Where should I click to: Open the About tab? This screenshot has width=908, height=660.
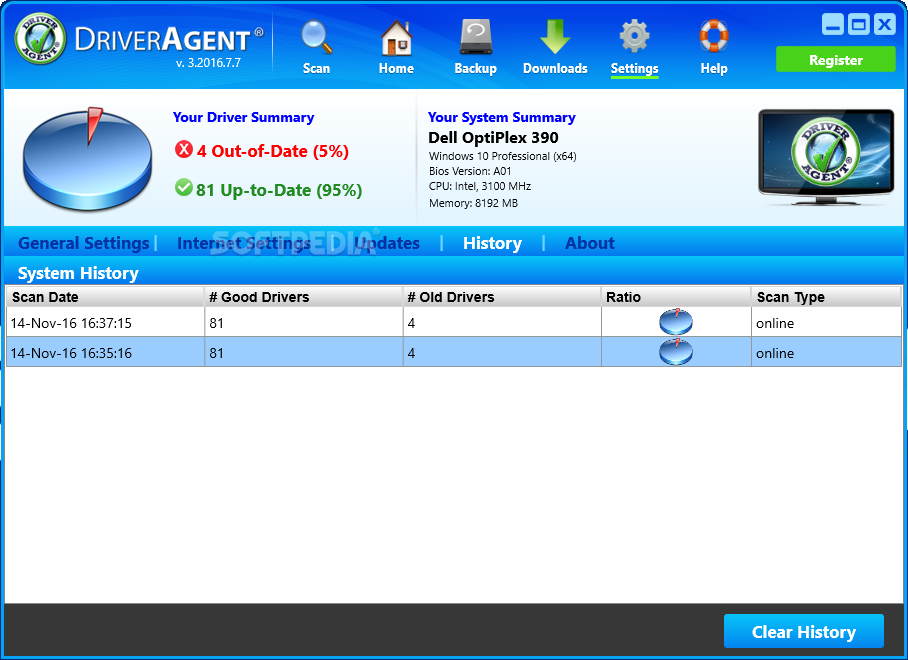[590, 243]
